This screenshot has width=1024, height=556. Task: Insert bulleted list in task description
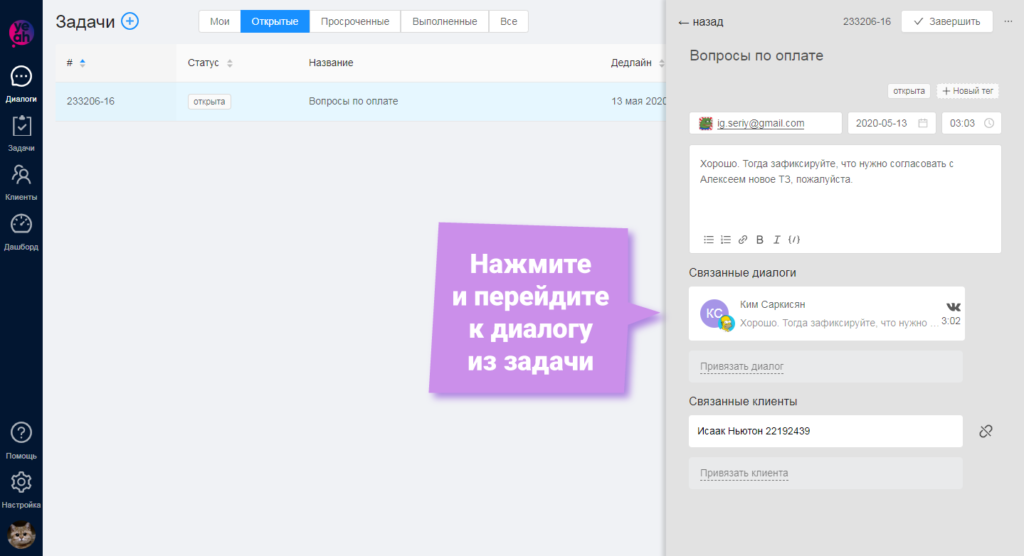coord(708,240)
